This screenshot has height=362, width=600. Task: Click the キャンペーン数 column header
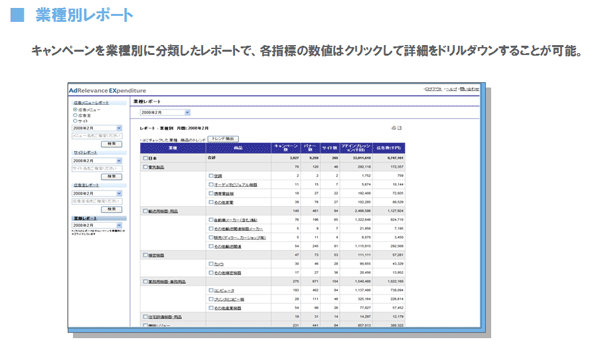tap(286, 148)
